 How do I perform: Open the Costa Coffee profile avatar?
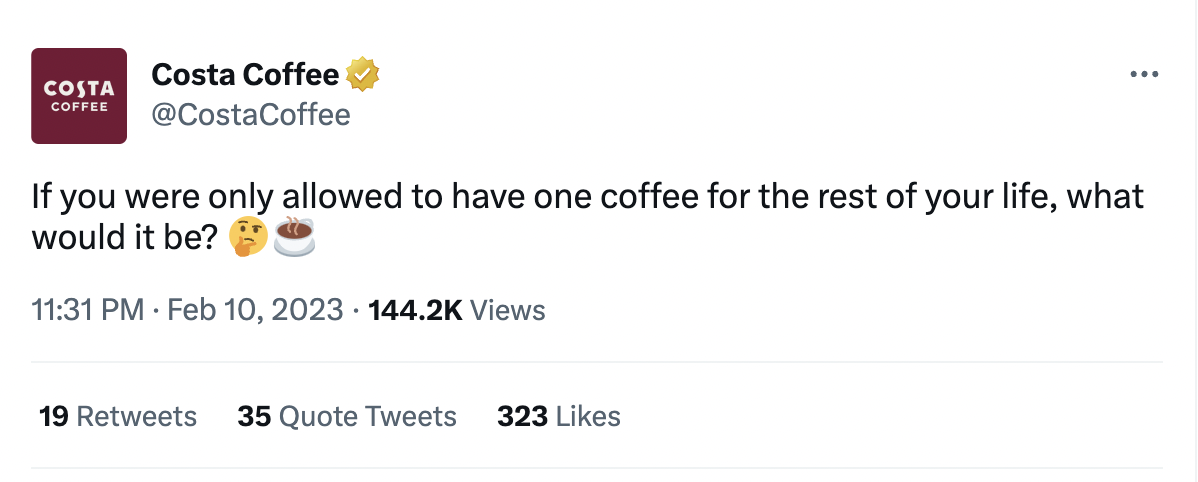click(79, 96)
